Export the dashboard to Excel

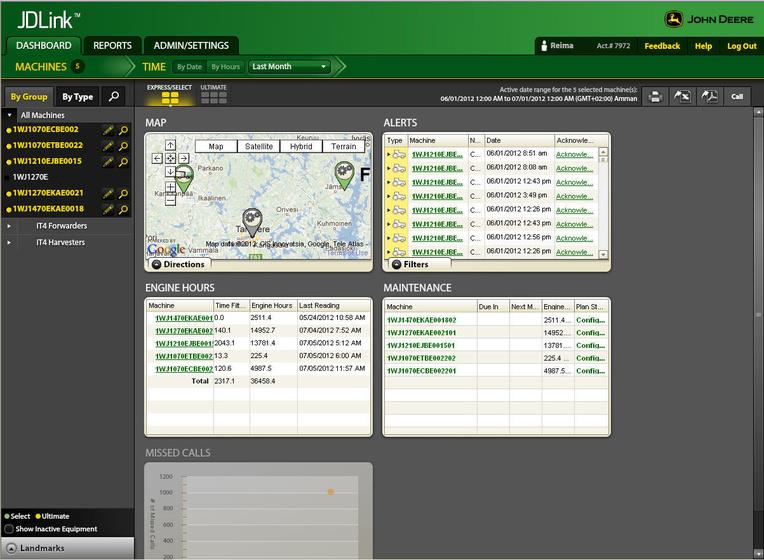tap(682, 97)
